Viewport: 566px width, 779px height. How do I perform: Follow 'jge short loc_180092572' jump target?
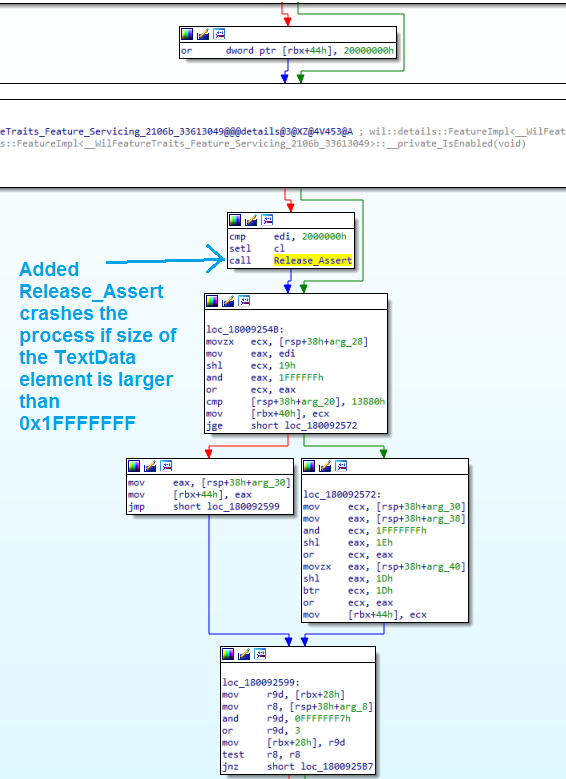pos(321,425)
